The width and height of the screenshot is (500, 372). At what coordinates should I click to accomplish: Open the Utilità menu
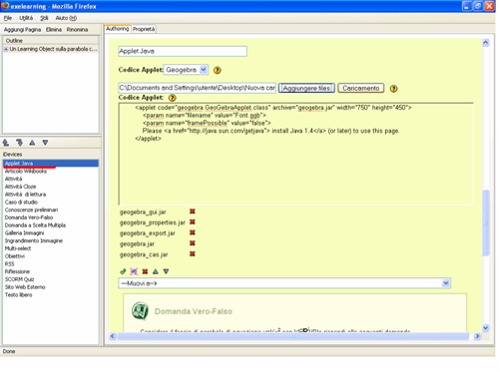tap(26, 18)
